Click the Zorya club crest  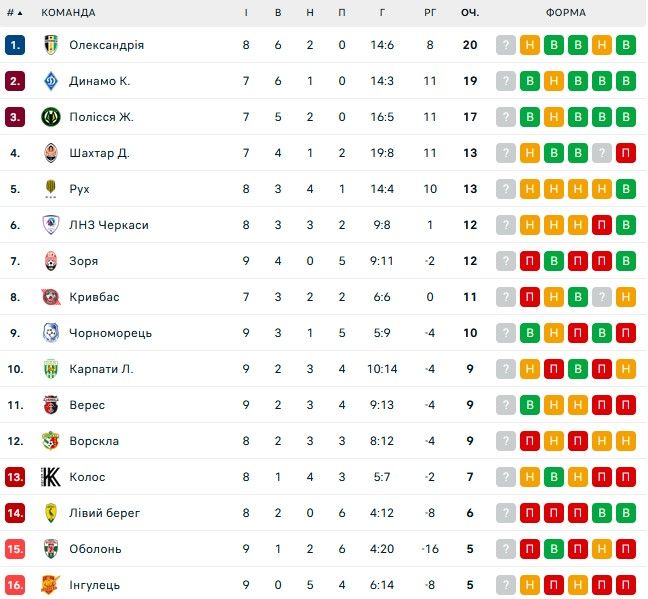[x=51, y=261]
